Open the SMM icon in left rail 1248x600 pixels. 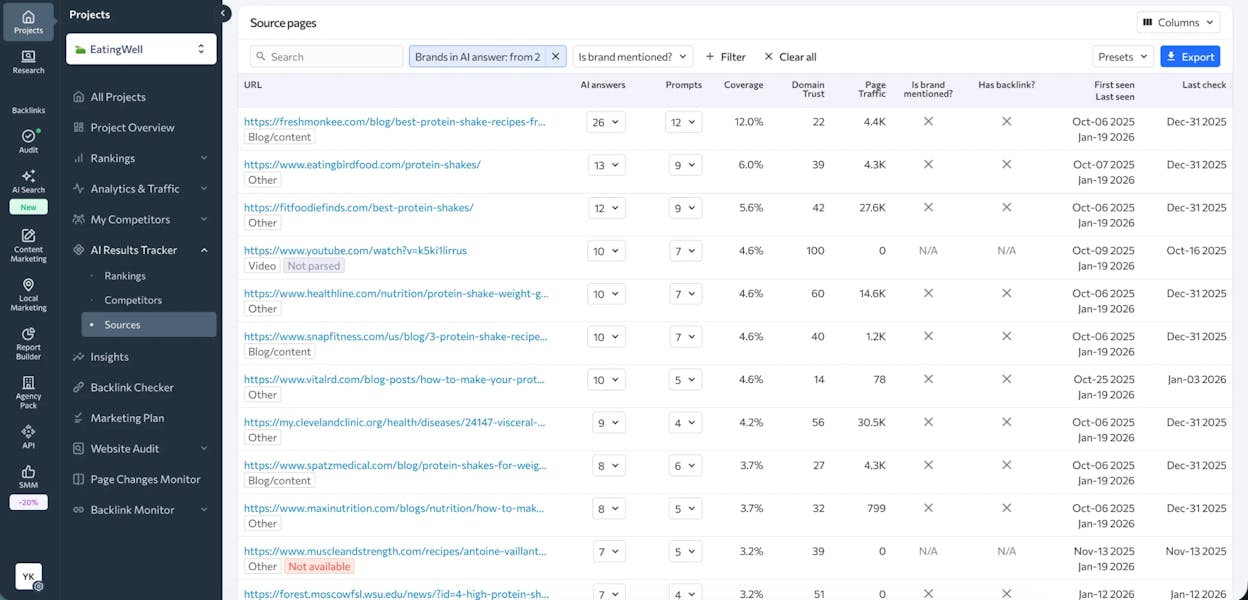click(x=28, y=476)
